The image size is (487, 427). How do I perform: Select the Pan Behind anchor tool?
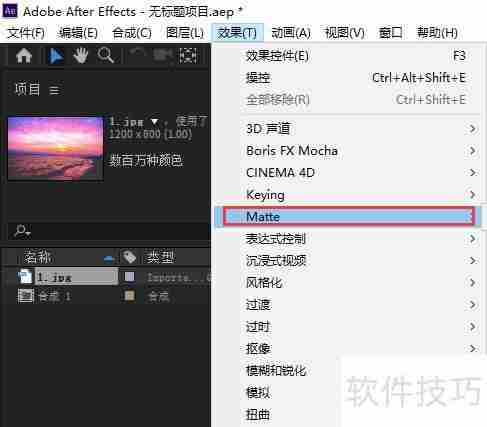point(188,56)
